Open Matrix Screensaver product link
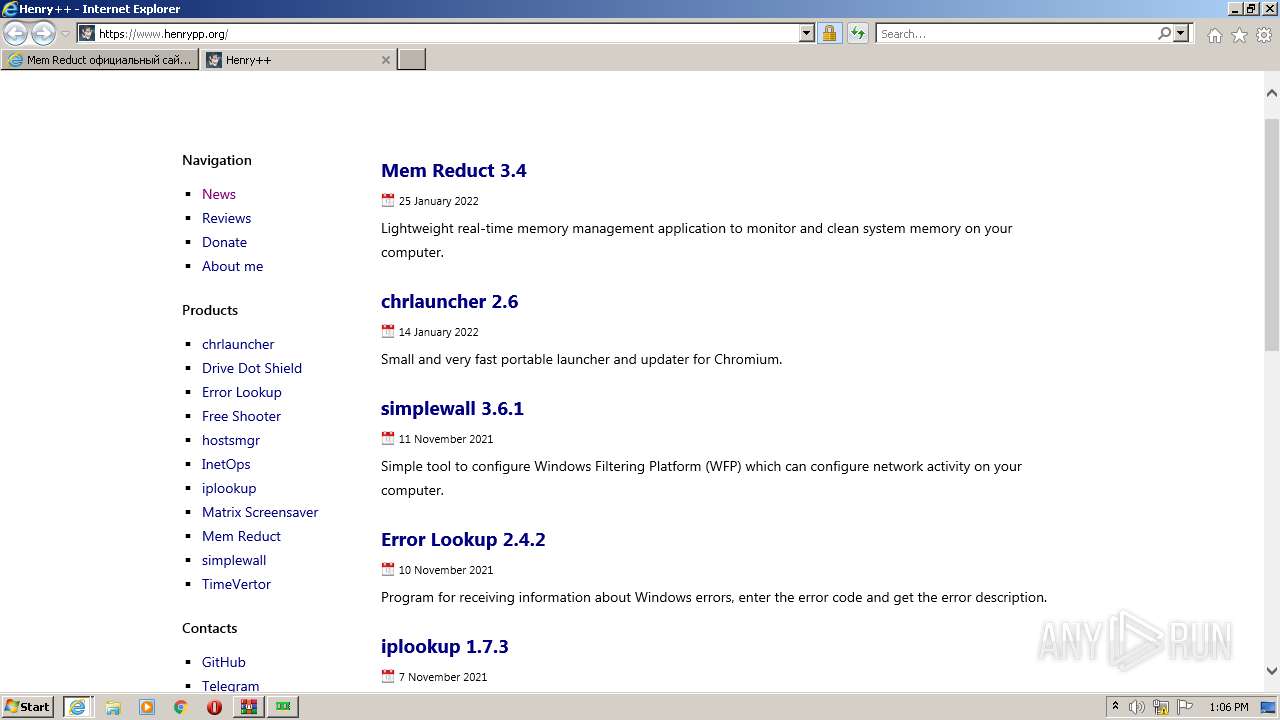Viewport: 1280px width, 720px height. [260, 512]
